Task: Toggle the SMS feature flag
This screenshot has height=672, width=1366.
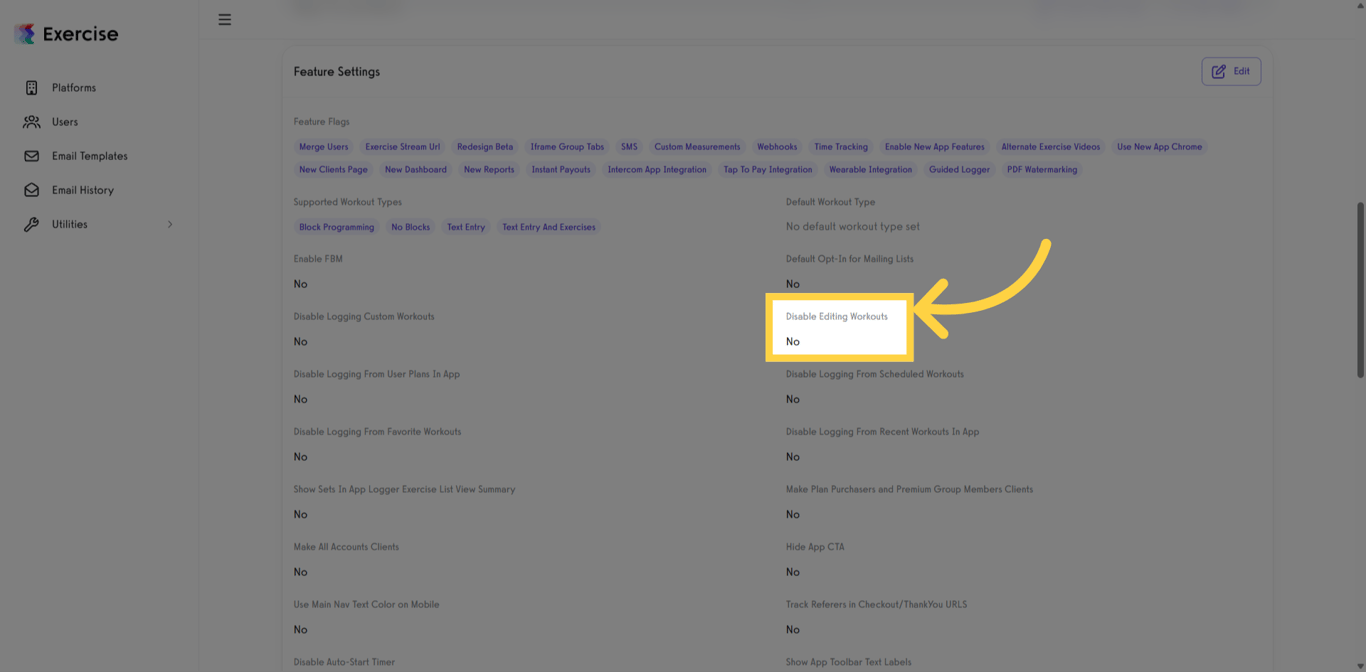Action: (629, 146)
